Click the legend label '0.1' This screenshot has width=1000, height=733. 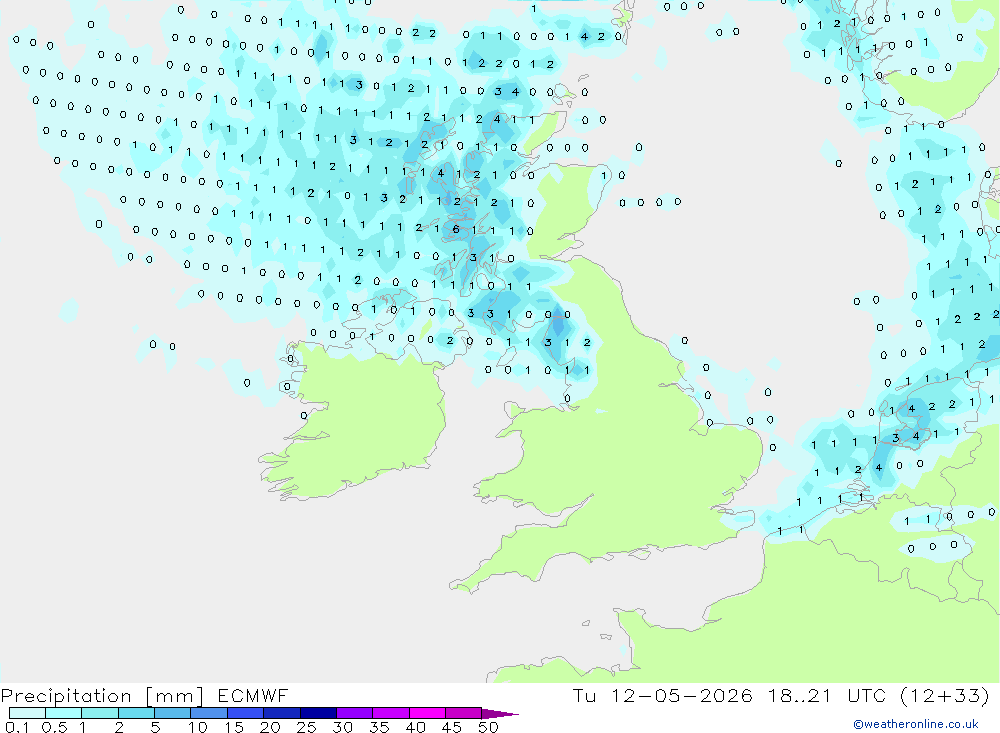17,727
